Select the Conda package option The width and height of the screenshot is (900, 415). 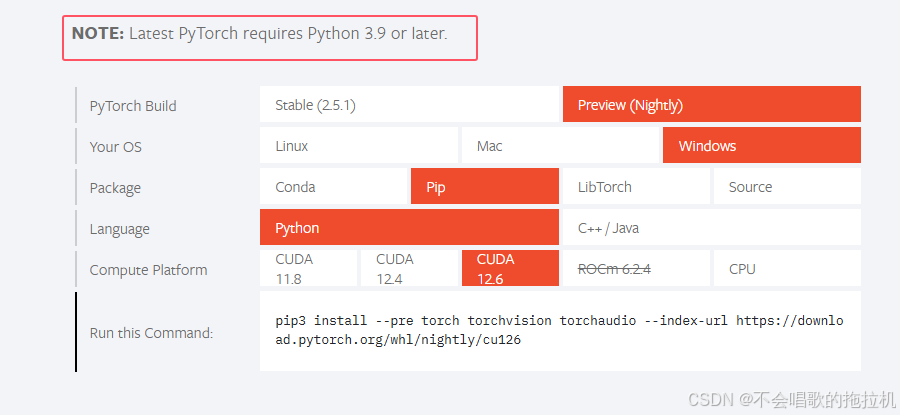coord(333,187)
